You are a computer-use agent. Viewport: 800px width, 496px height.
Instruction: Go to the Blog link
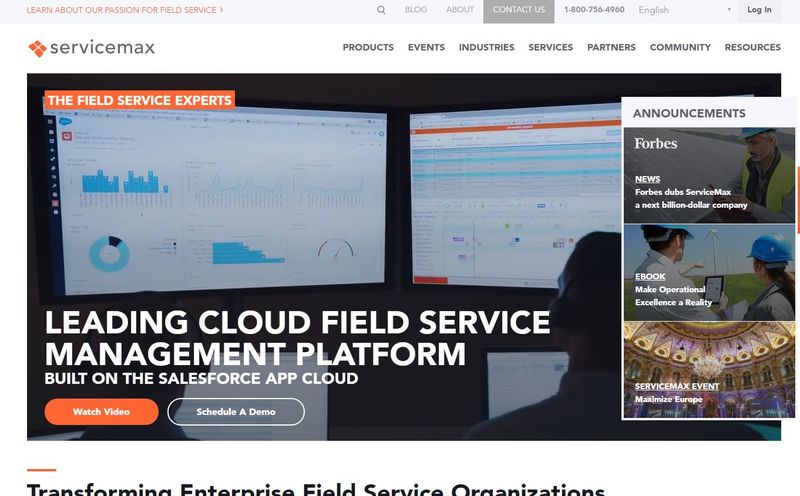(416, 10)
